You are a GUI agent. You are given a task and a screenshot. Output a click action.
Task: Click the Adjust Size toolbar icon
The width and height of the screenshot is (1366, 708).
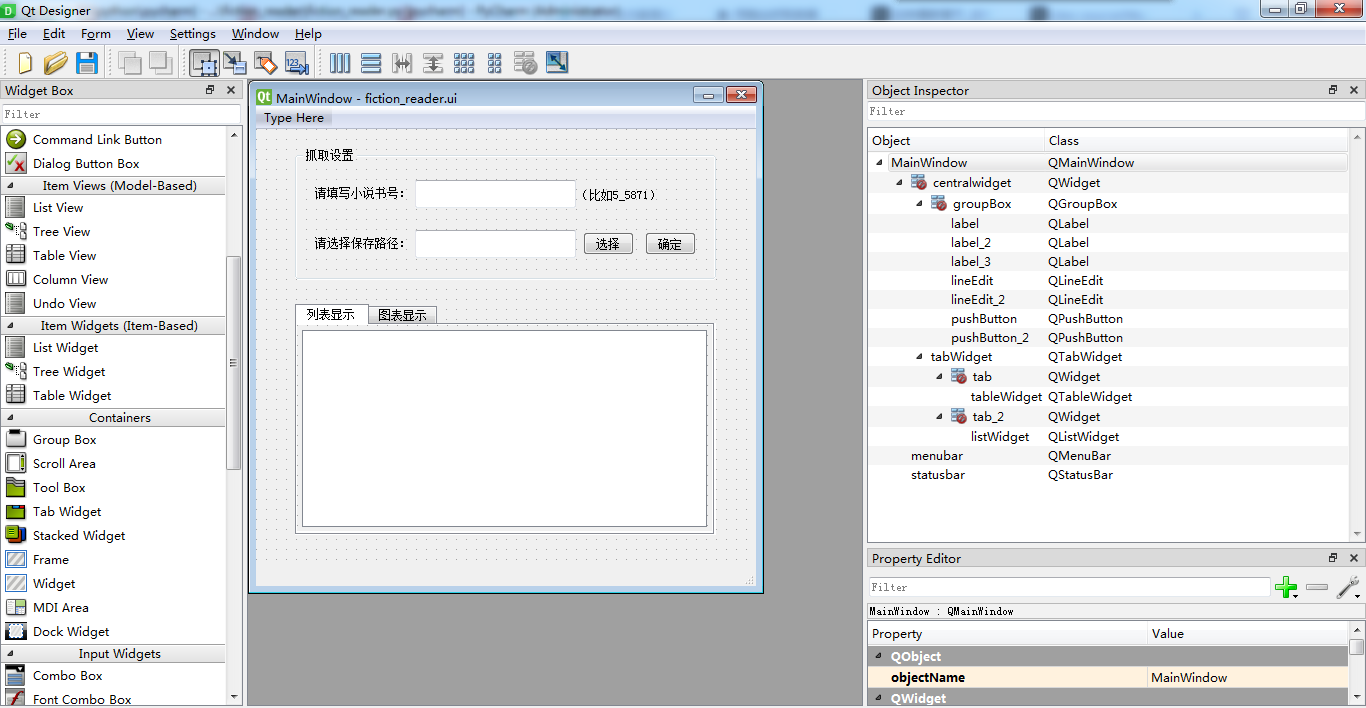[557, 63]
